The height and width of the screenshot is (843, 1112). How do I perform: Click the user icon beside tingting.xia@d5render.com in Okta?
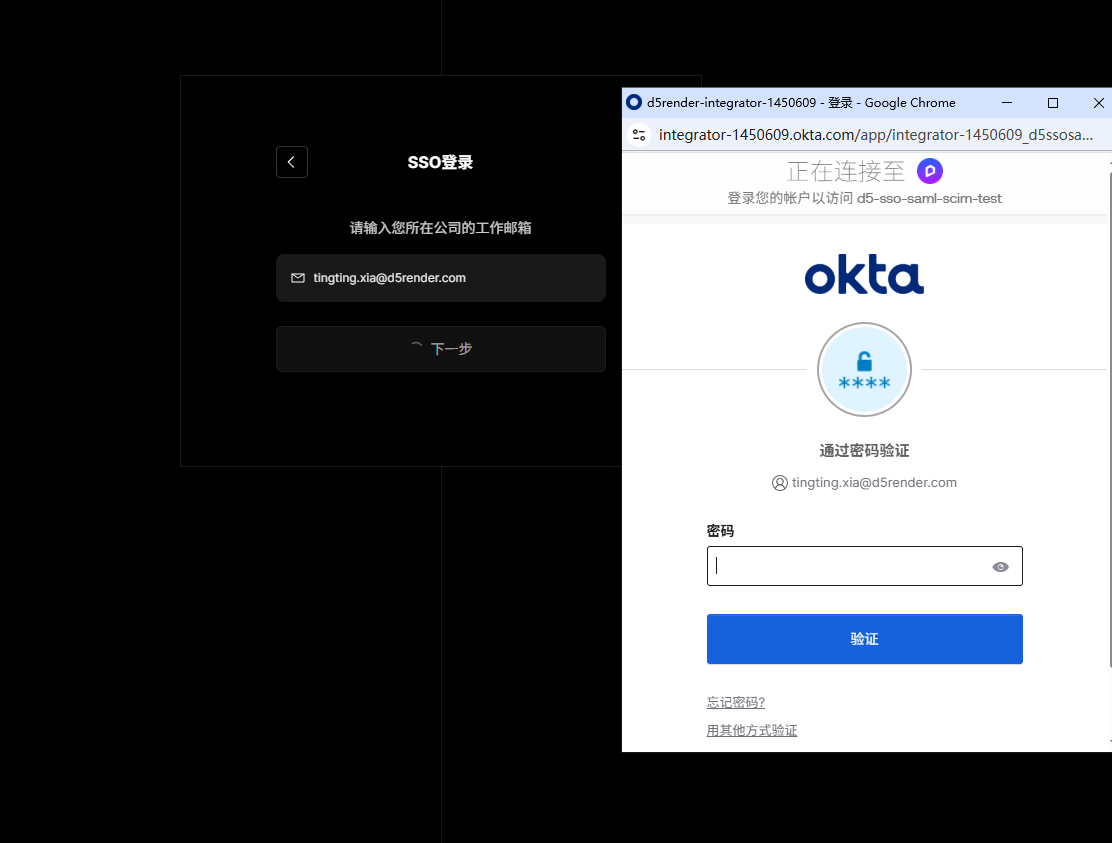tap(780, 483)
